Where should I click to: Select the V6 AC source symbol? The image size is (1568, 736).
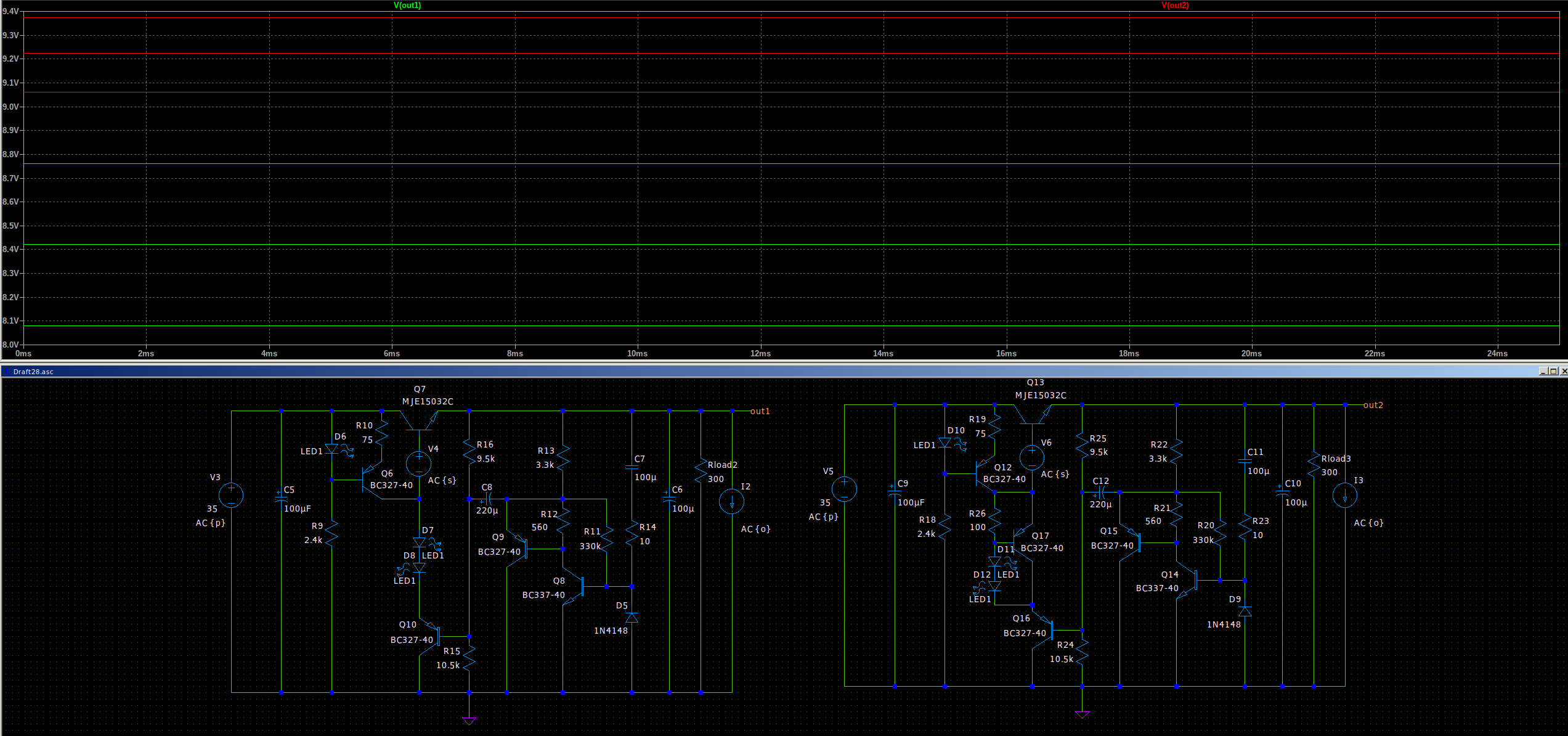(x=1032, y=457)
